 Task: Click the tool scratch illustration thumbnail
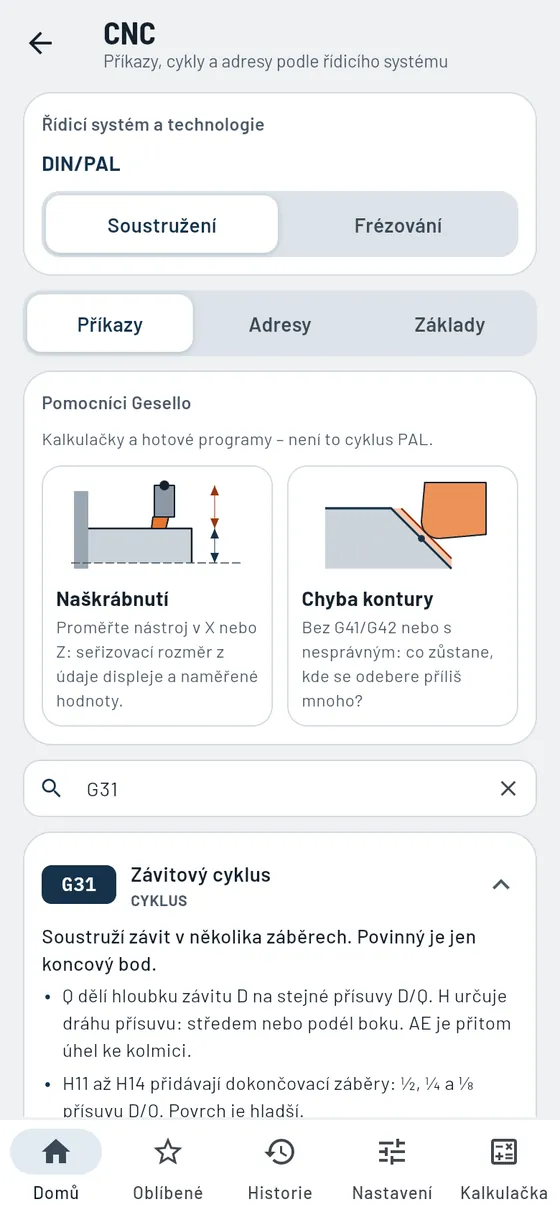(x=157, y=526)
